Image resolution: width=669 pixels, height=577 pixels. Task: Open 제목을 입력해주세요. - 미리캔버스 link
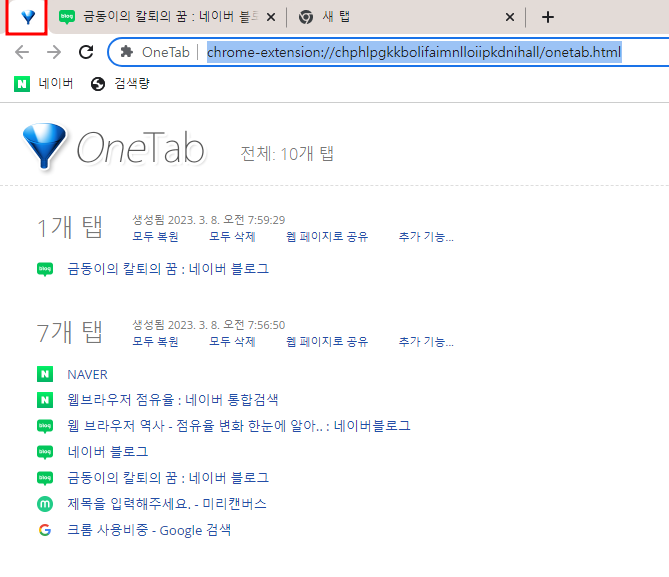click(167, 504)
